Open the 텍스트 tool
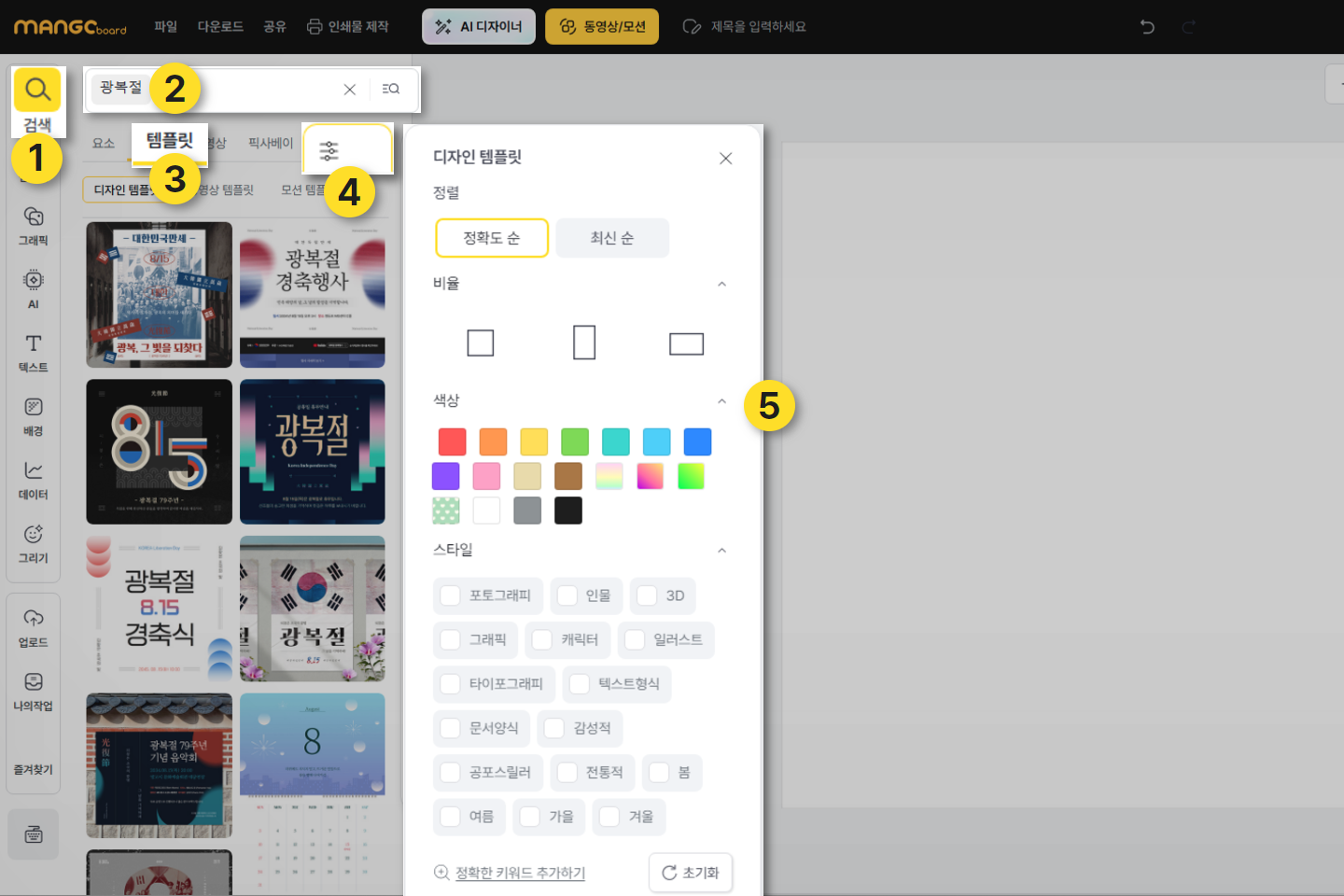The image size is (1344, 896). click(34, 353)
